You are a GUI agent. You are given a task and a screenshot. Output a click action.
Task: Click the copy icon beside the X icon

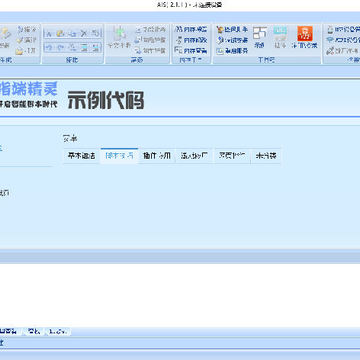click(x=72, y=33)
